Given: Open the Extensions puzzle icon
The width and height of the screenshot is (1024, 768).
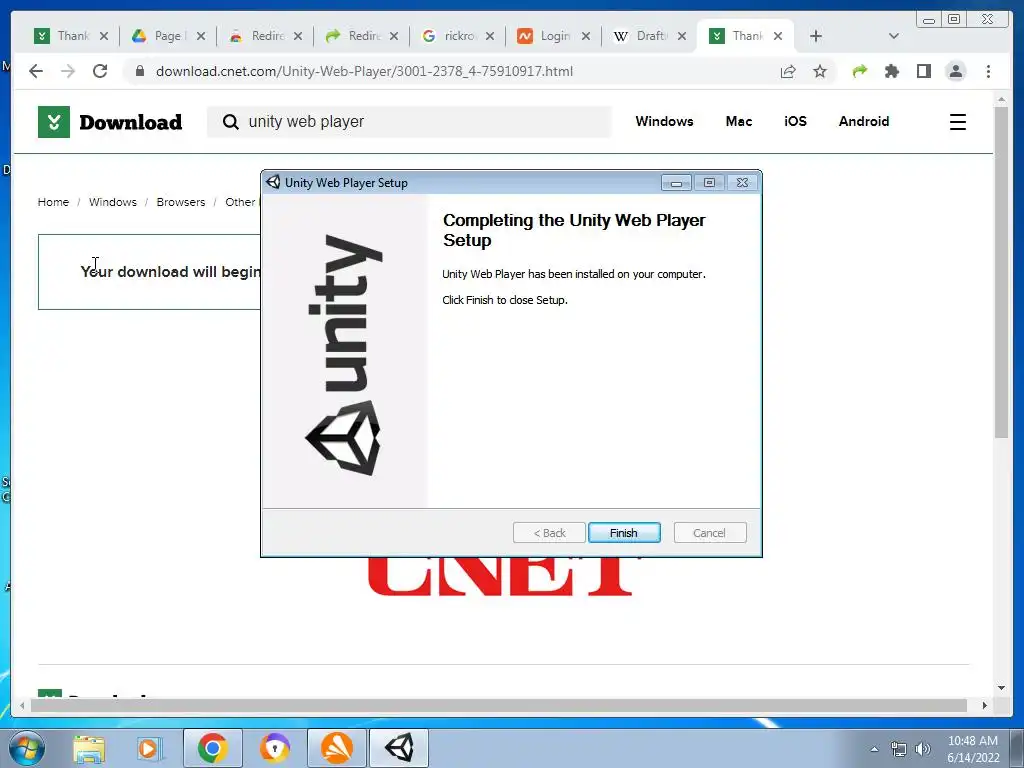Looking at the screenshot, I should click(892, 71).
